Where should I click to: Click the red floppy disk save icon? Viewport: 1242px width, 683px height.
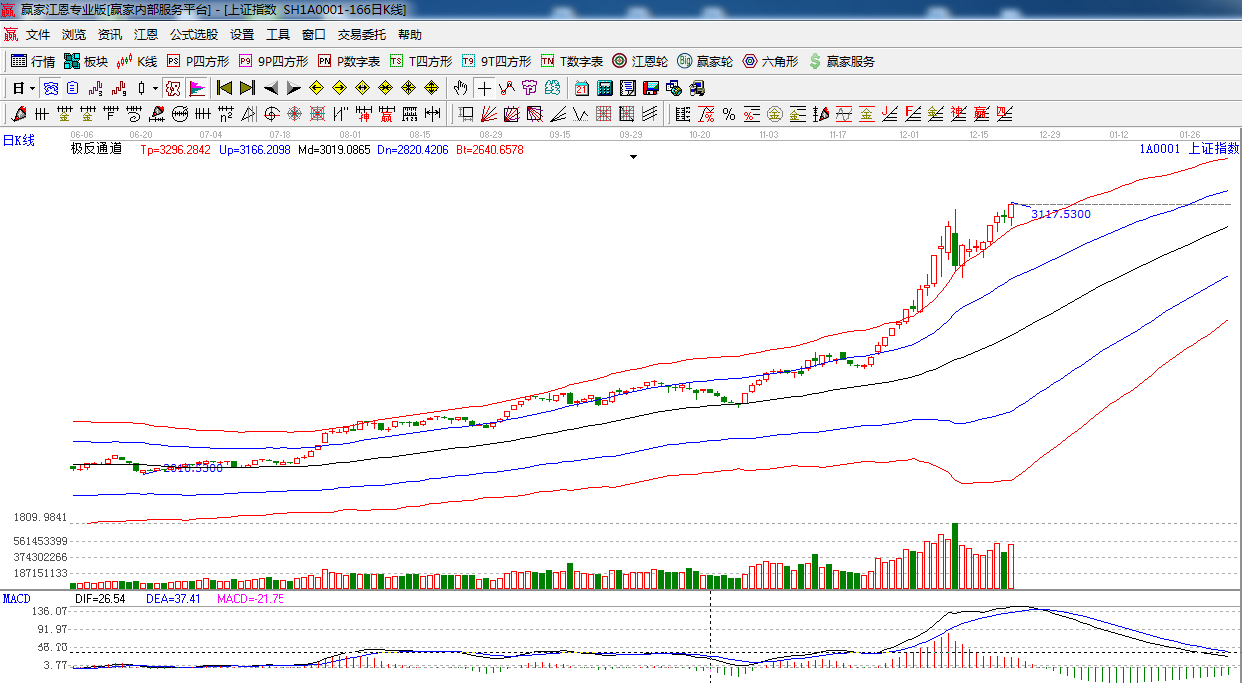point(651,88)
